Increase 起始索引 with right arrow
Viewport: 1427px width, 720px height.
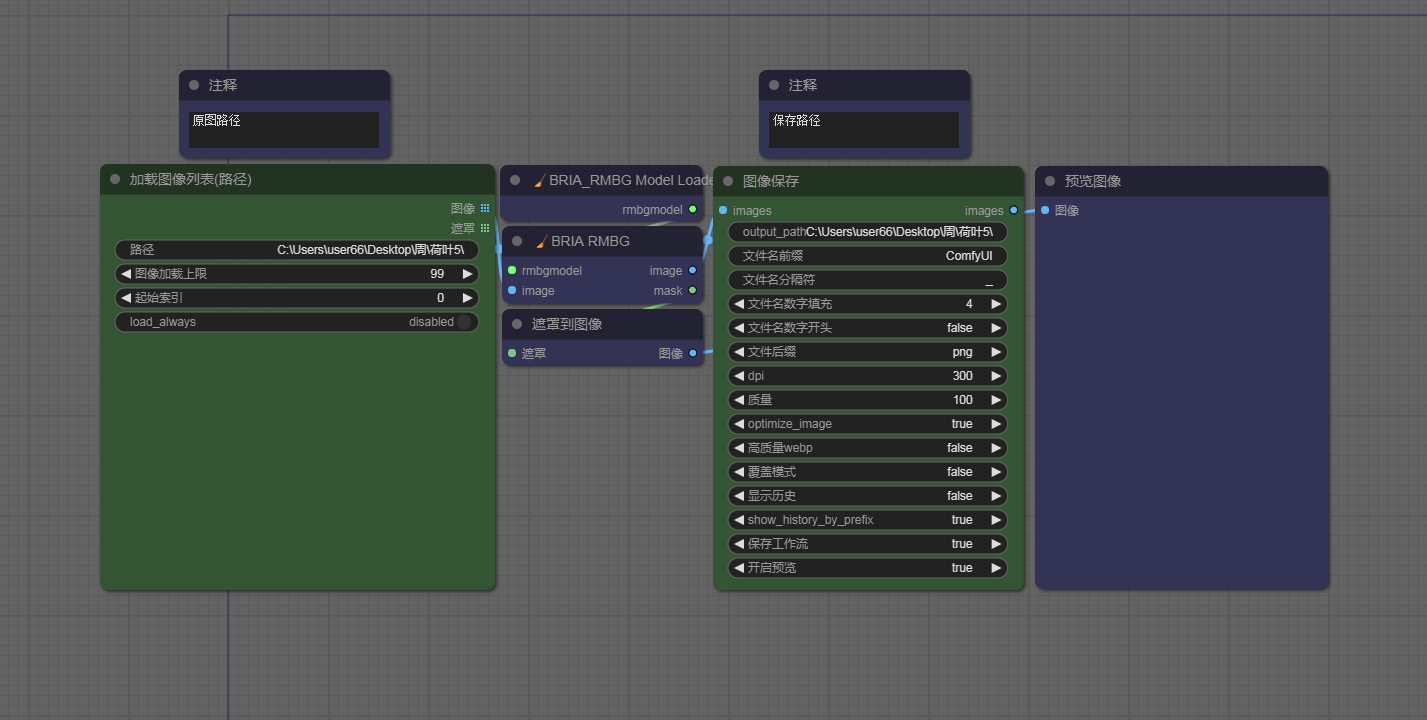[x=467, y=298]
